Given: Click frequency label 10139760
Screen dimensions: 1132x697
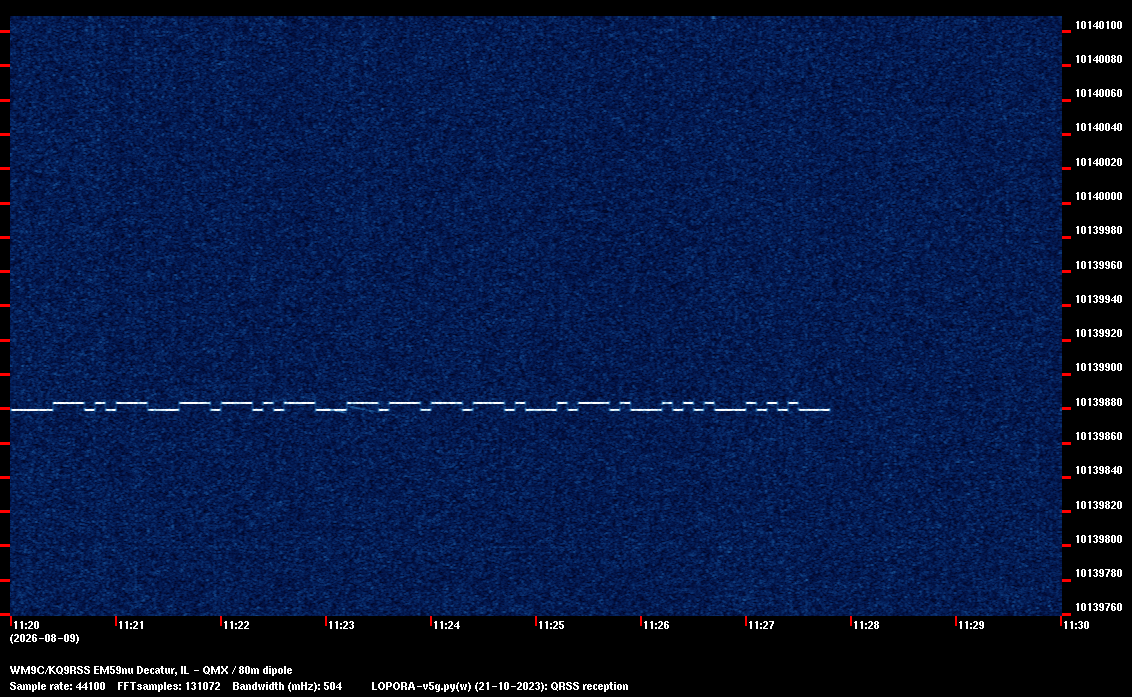Looking at the screenshot, I should point(1099,607).
